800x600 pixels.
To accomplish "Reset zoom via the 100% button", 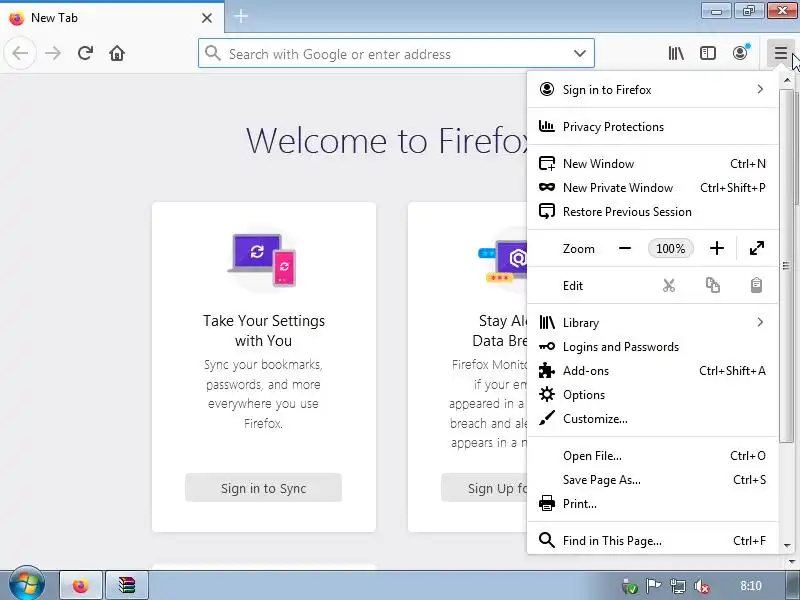I will coord(670,248).
